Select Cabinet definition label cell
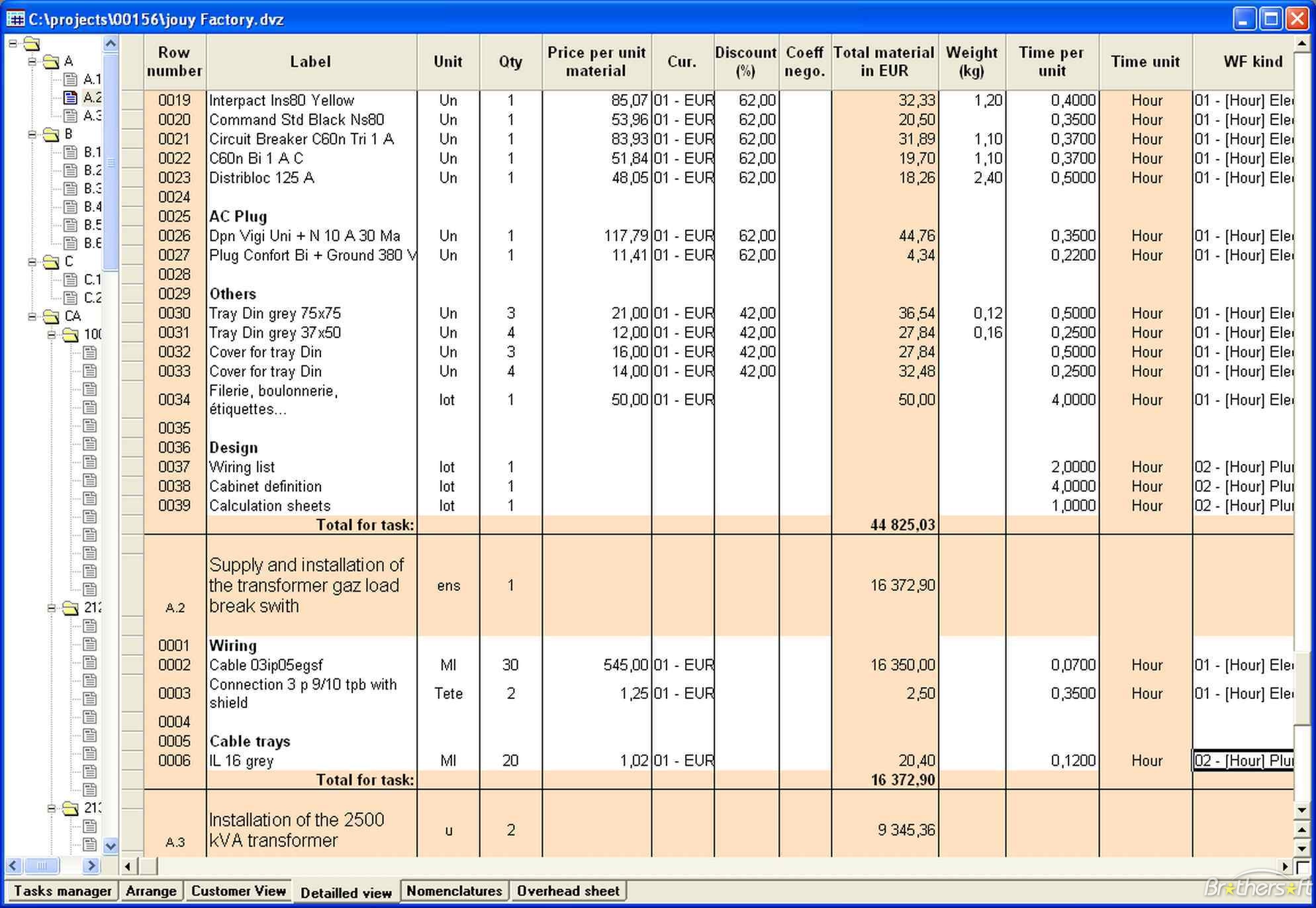This screenshot has height=908, width=1316. point(311,486)
